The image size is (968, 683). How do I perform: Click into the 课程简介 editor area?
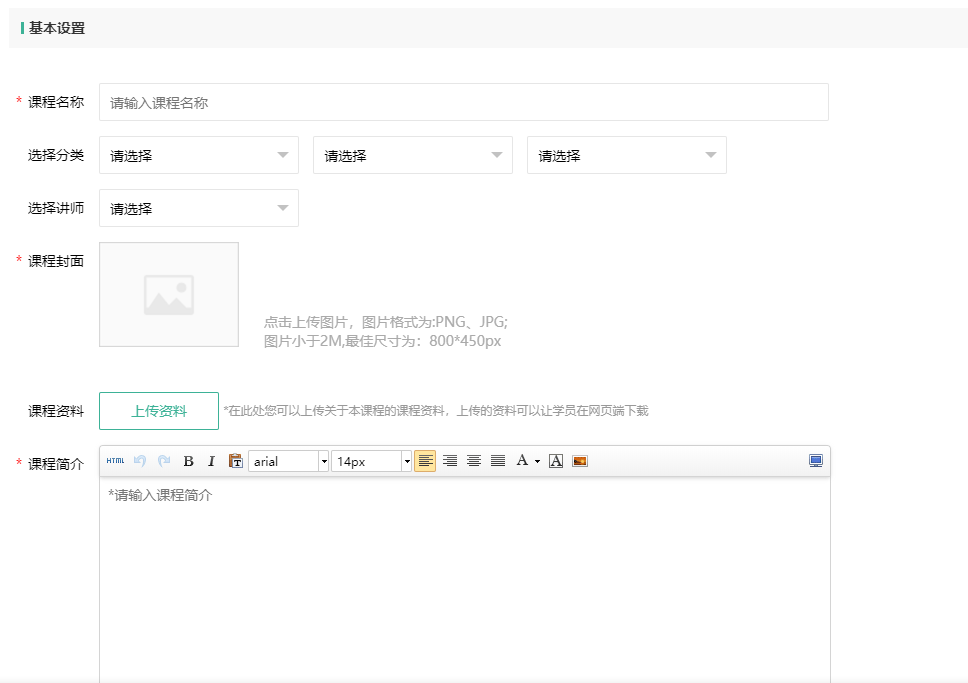[x=465, y=580]
